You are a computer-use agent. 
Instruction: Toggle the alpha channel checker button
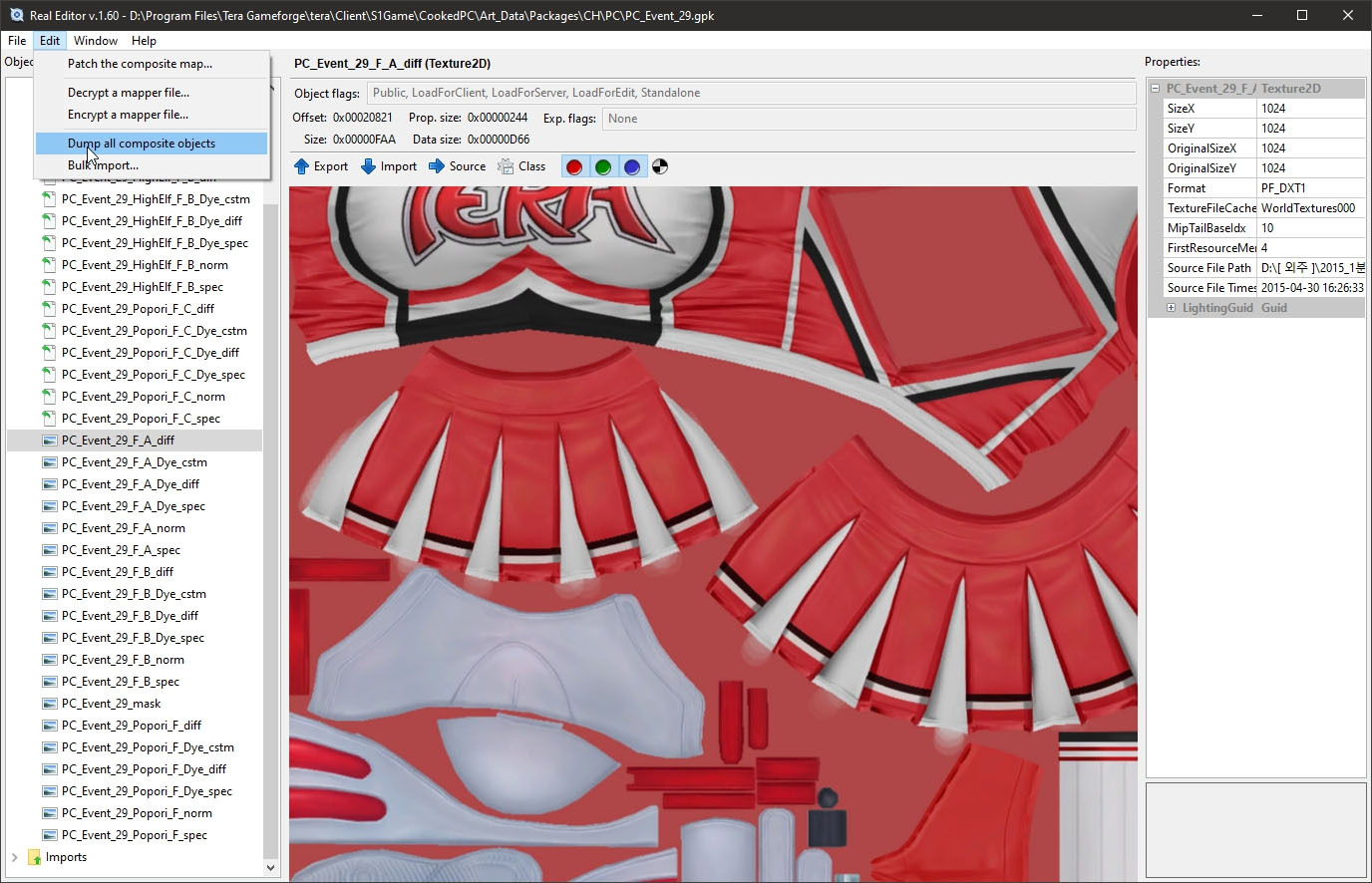click(x=660, y=166)
